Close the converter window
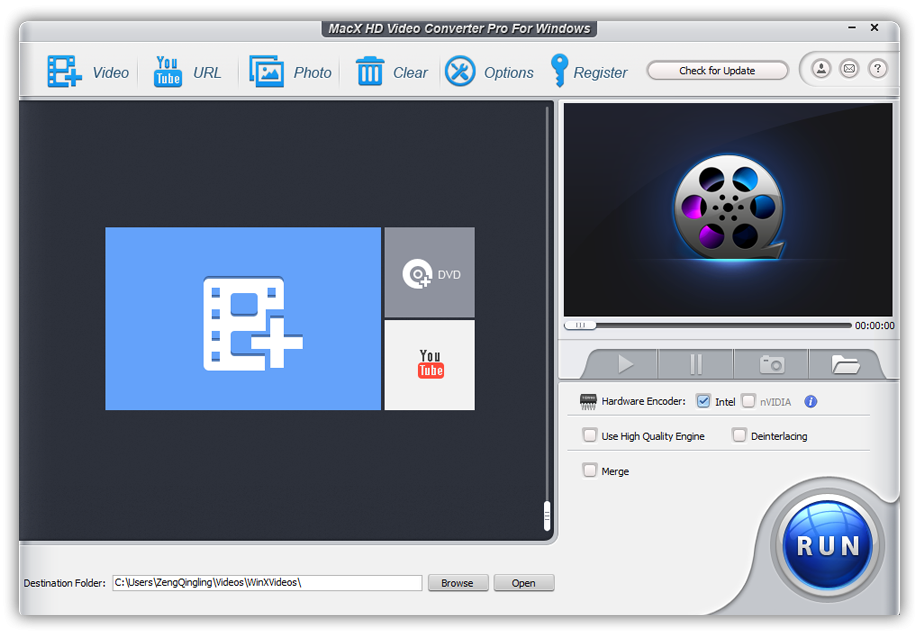 [x=874, y=27]
